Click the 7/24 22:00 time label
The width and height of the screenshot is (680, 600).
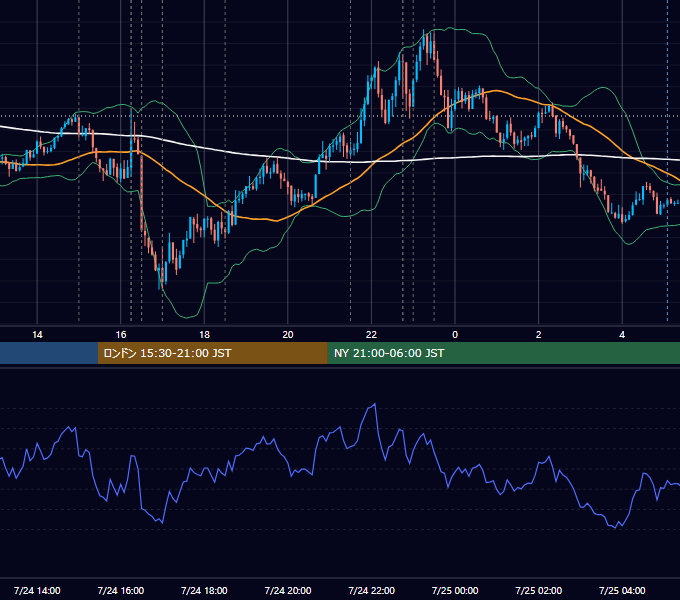pyautogui.click(x=371, y=590)
